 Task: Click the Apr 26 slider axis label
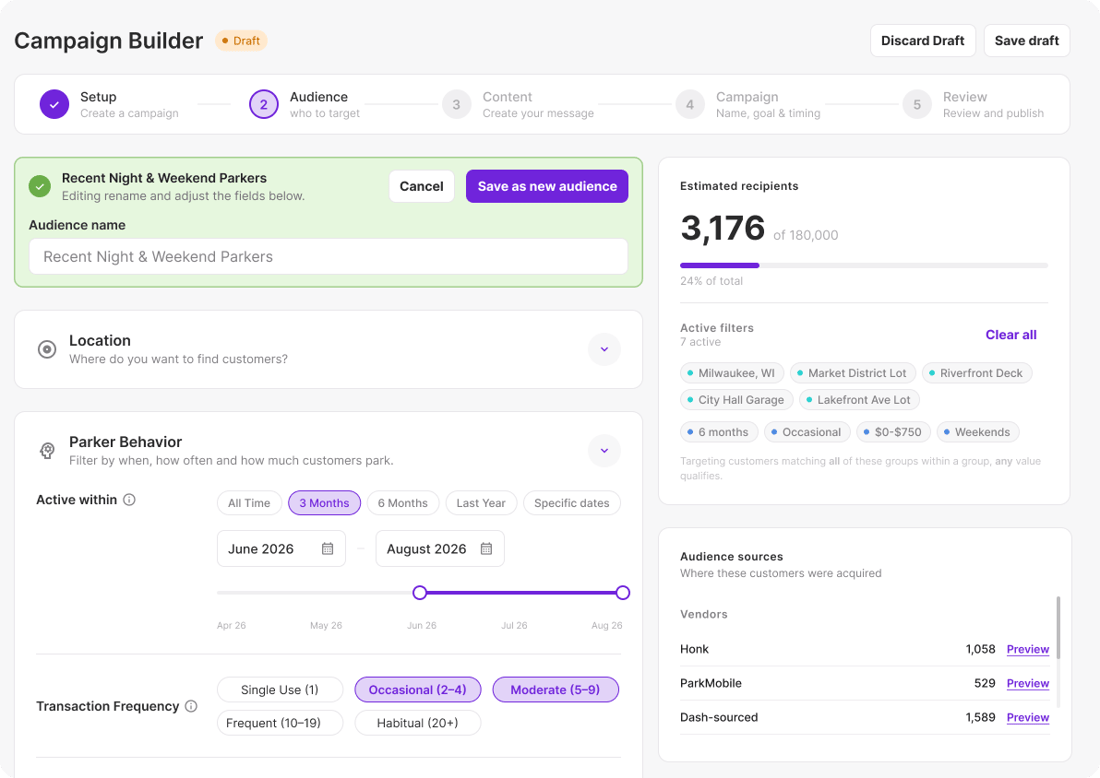click(x=232, y=625)
